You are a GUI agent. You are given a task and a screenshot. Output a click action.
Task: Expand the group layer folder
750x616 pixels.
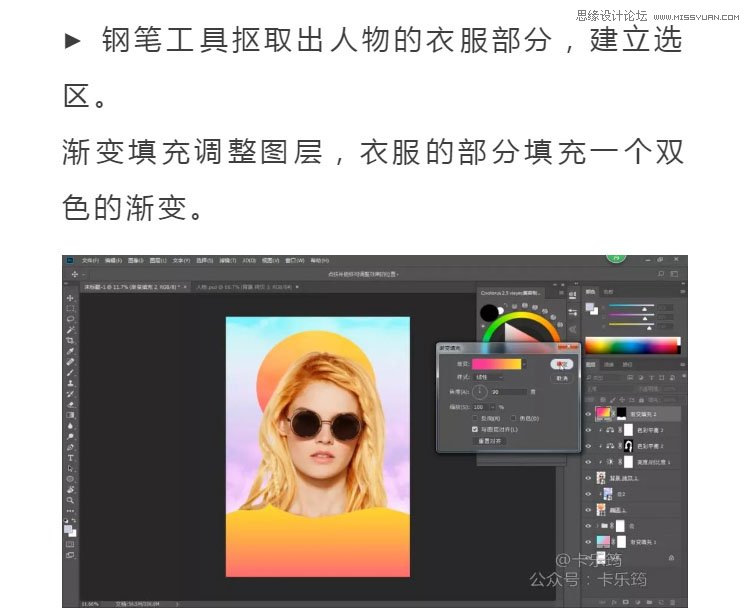coord(596,525)
